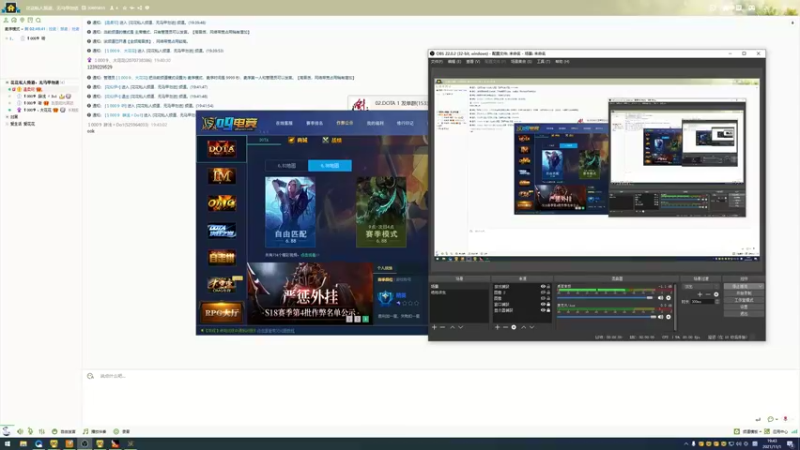Click the 停止推流 stop streaming button

[743, 287]
